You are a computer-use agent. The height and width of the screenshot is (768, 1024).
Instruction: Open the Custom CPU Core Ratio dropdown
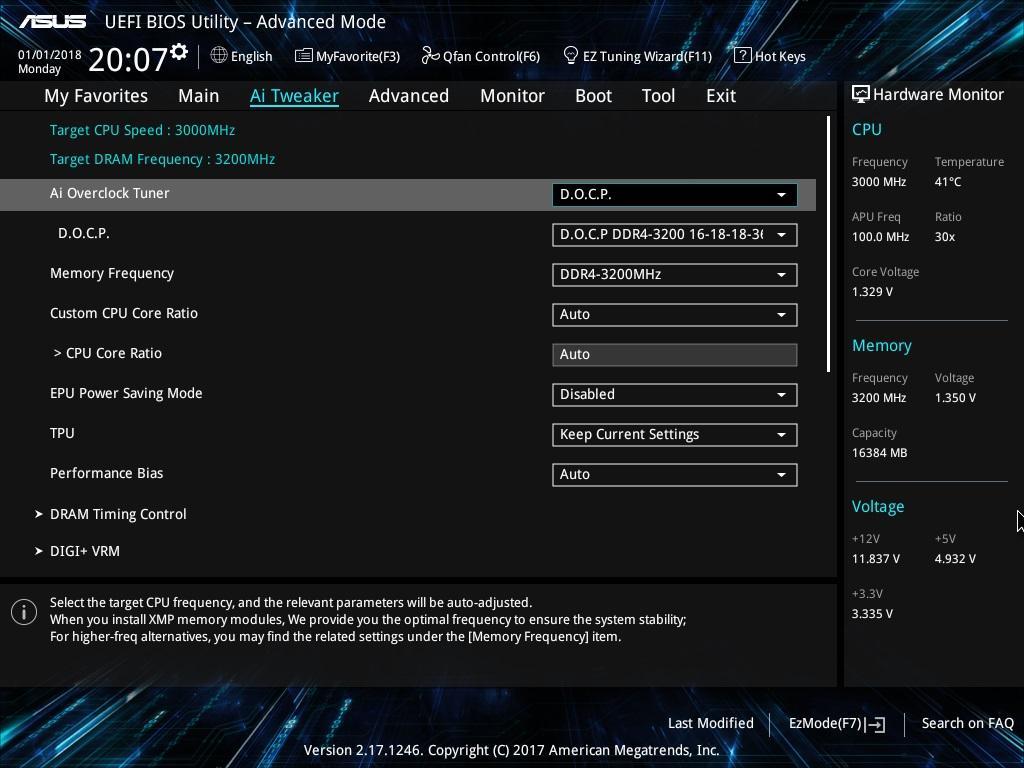pos(675,315)
